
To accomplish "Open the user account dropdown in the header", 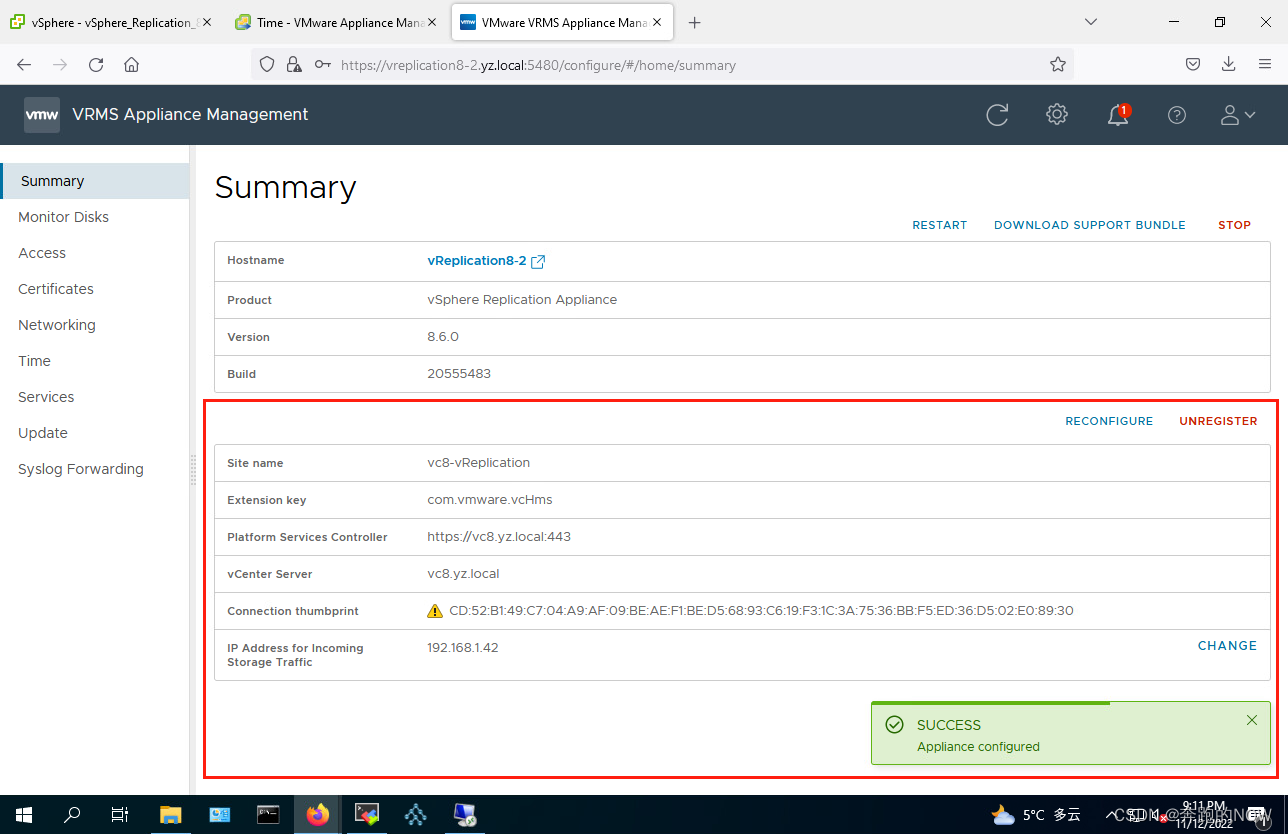I will pyautogui.click(x=1238, y=115).
